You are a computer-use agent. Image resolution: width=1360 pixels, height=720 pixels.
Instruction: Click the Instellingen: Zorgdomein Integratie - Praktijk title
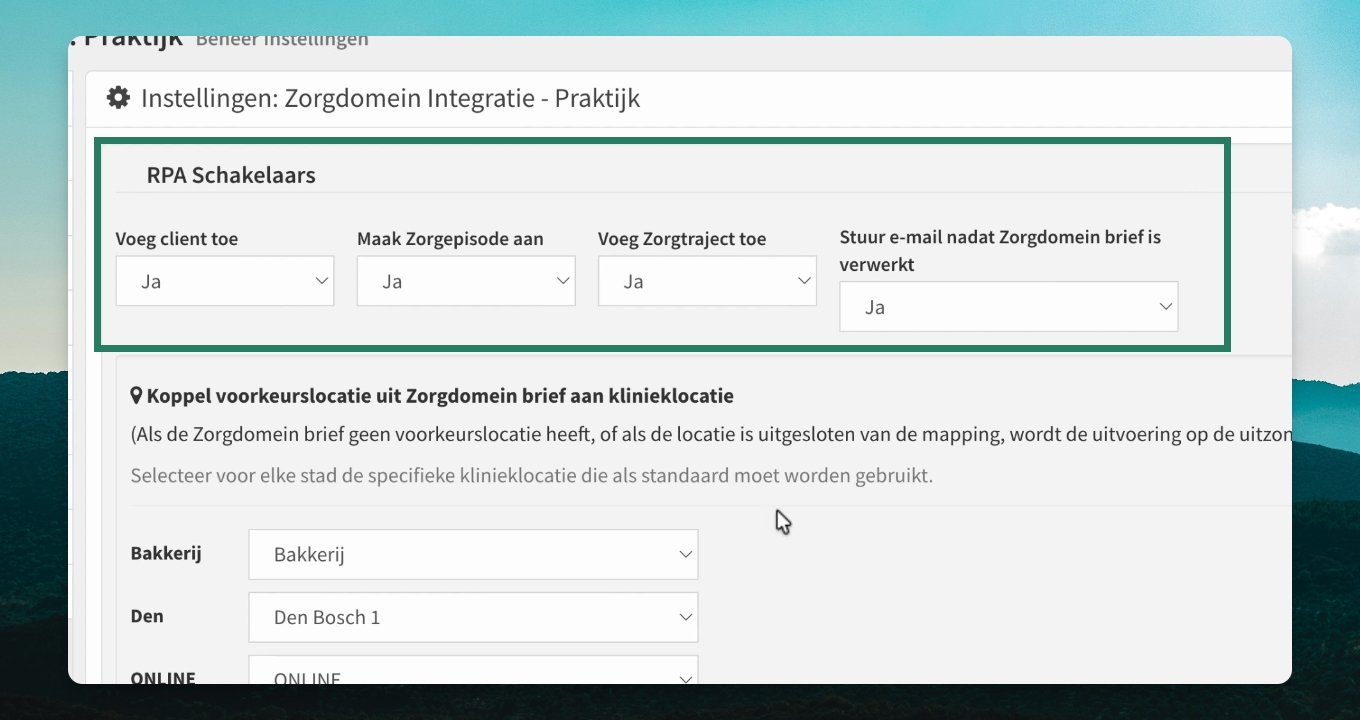pos(390,98)
